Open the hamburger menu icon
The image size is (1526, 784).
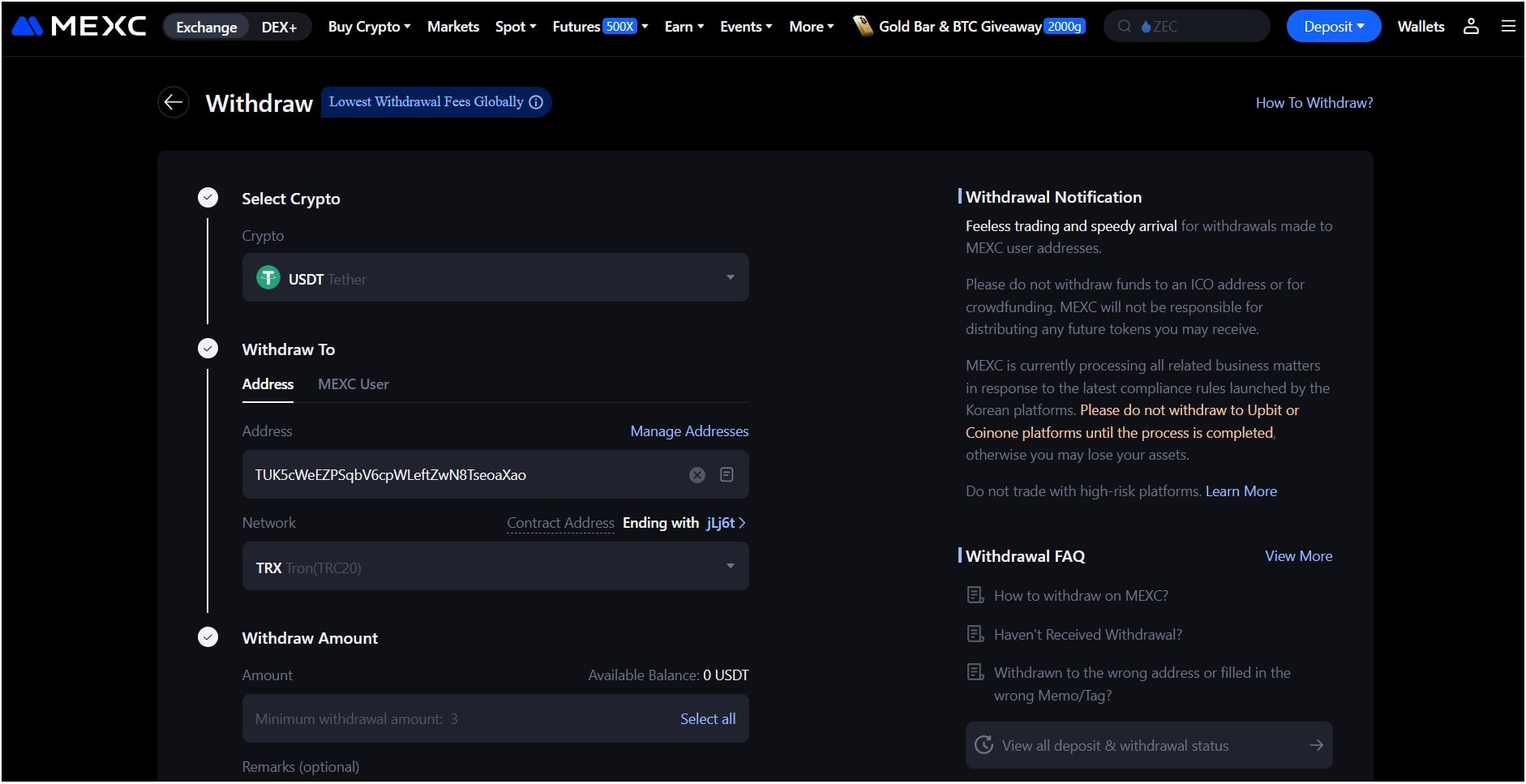tap(1508, 25)
